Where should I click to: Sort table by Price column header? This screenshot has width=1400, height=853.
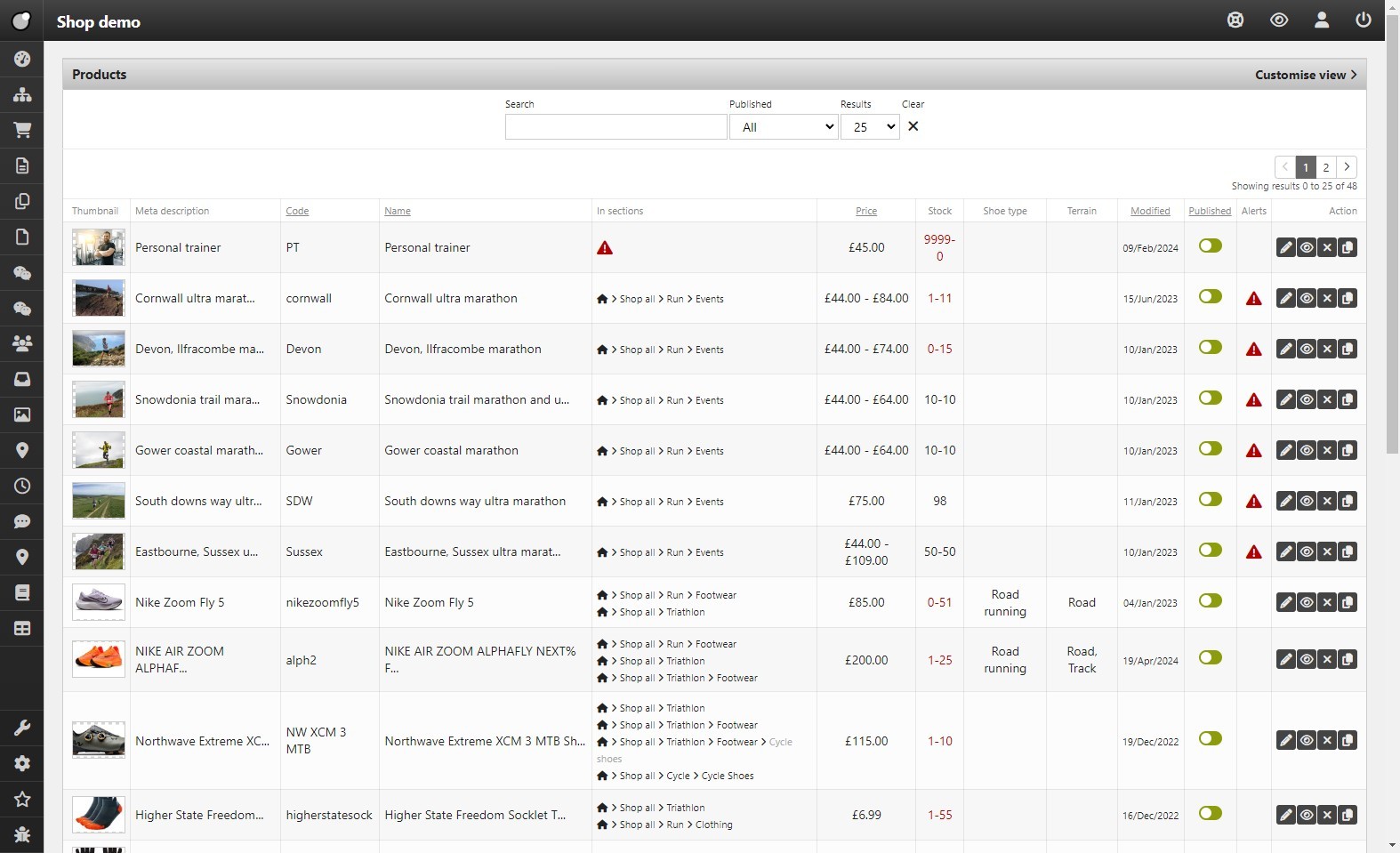tap(865, 211)
